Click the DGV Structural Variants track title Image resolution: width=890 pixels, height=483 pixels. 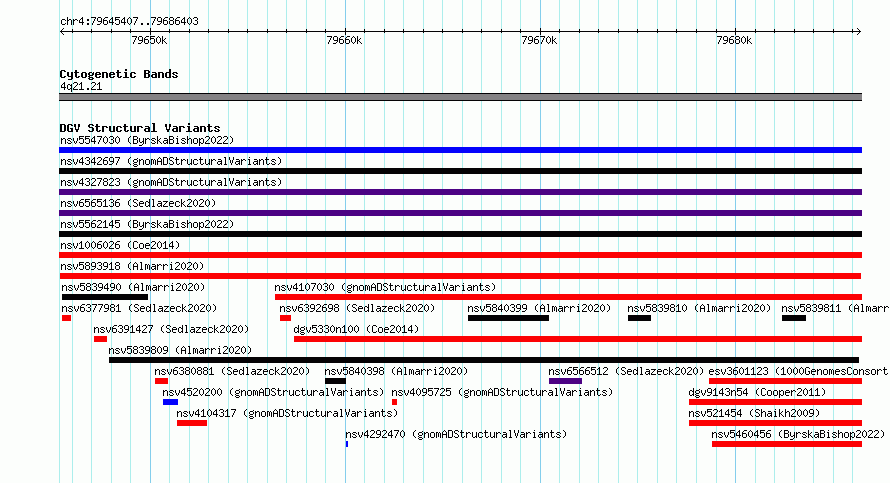point(140,128)
